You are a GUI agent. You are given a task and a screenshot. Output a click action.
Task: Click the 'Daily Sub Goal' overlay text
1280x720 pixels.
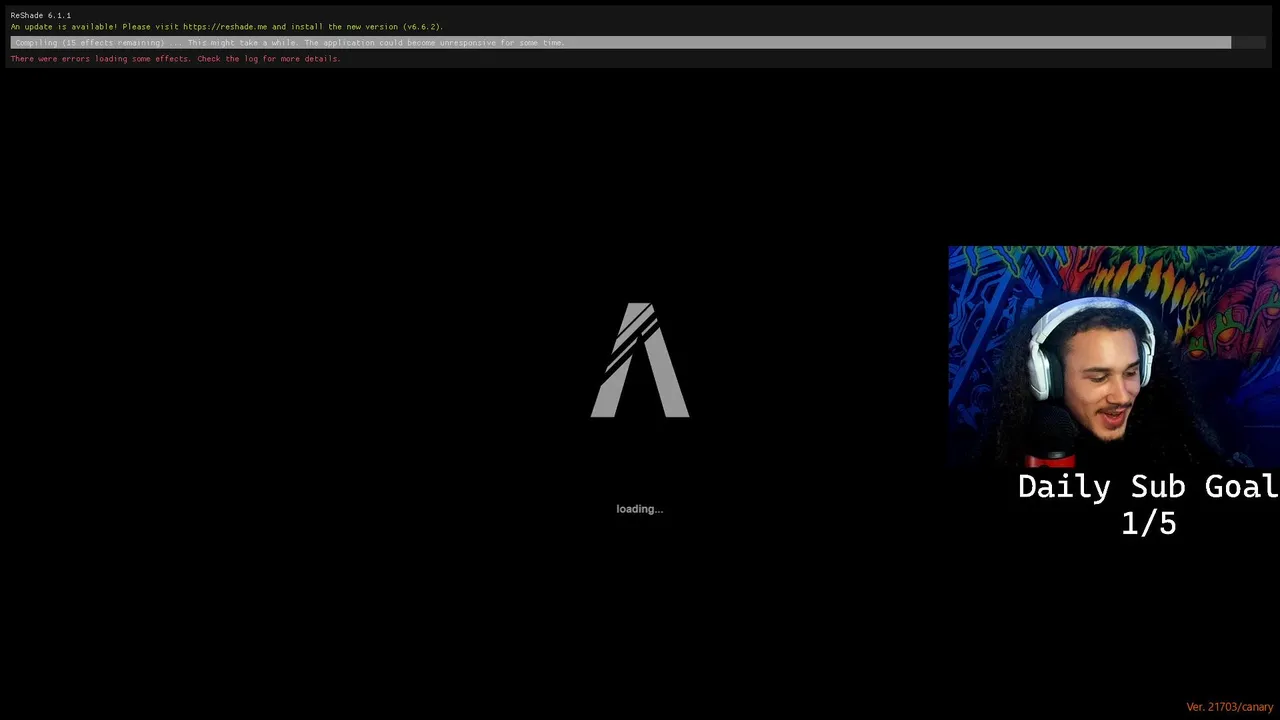click(1148, 487)
